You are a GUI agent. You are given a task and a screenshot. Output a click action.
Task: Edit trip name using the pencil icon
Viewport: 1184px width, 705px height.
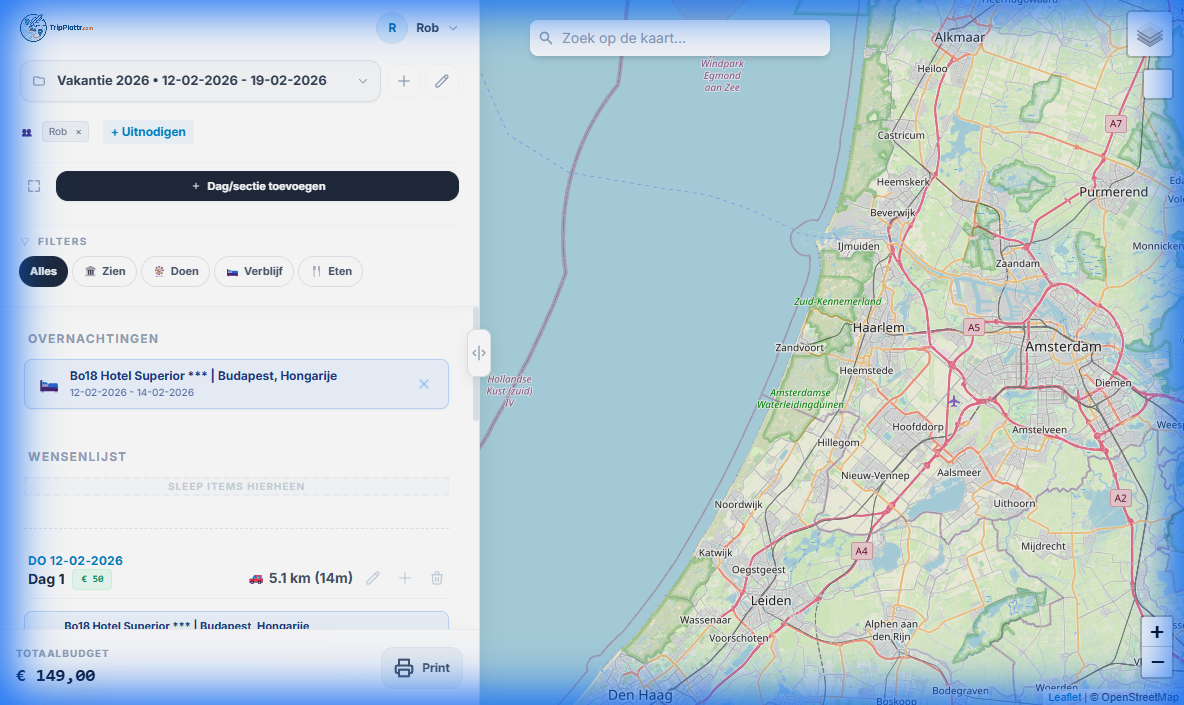point(442,81)
